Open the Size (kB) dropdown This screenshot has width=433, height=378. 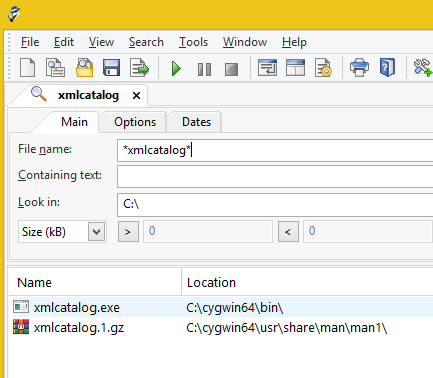click(96, 231)
